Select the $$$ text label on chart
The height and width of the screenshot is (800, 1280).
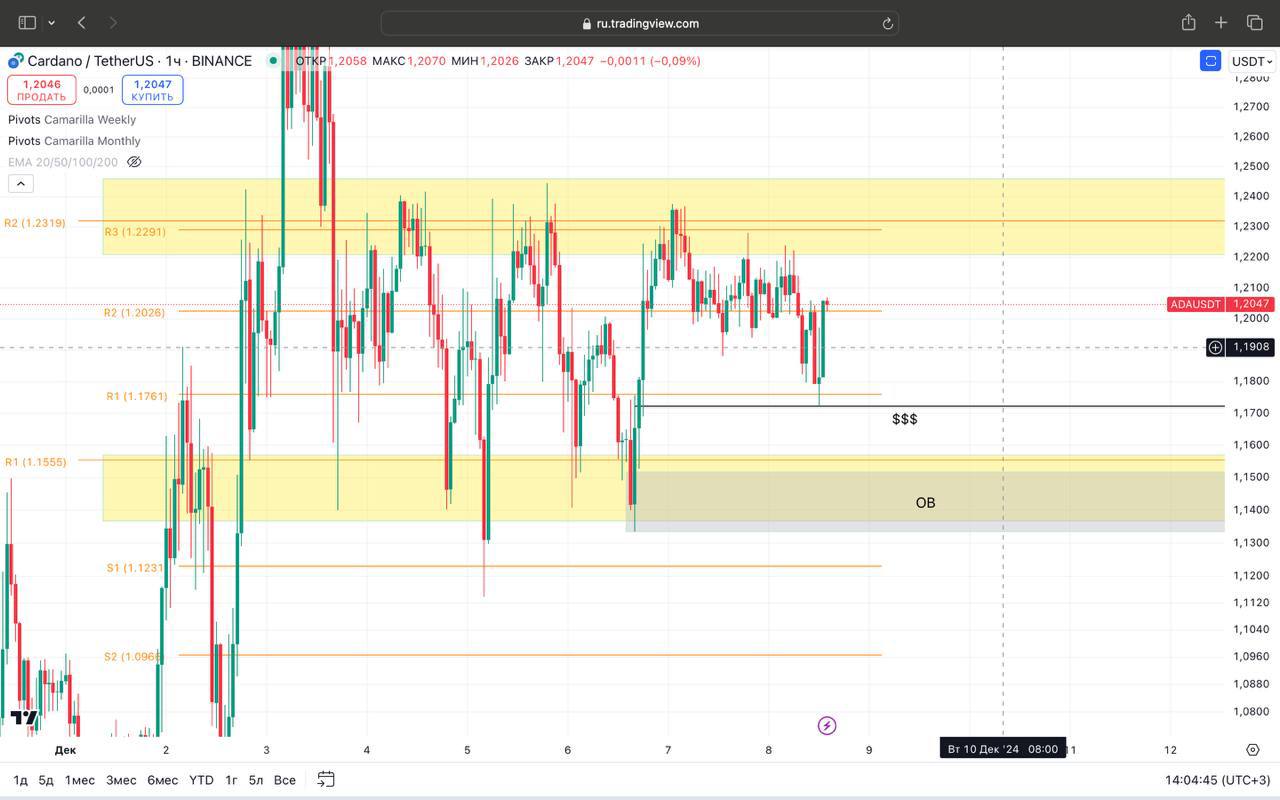click(905, 419)
